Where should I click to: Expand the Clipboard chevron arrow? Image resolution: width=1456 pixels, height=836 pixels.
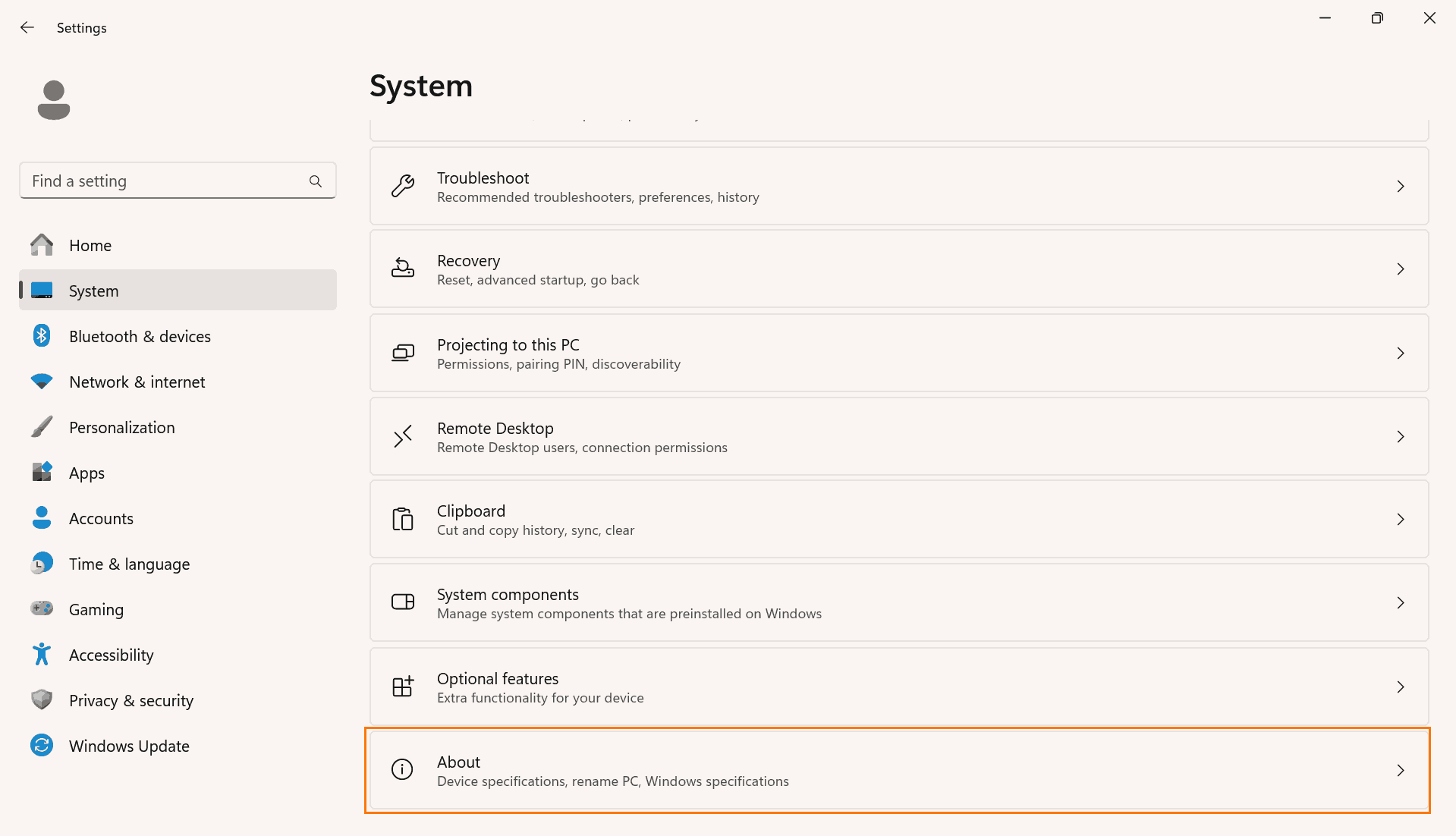point(1401,519)
